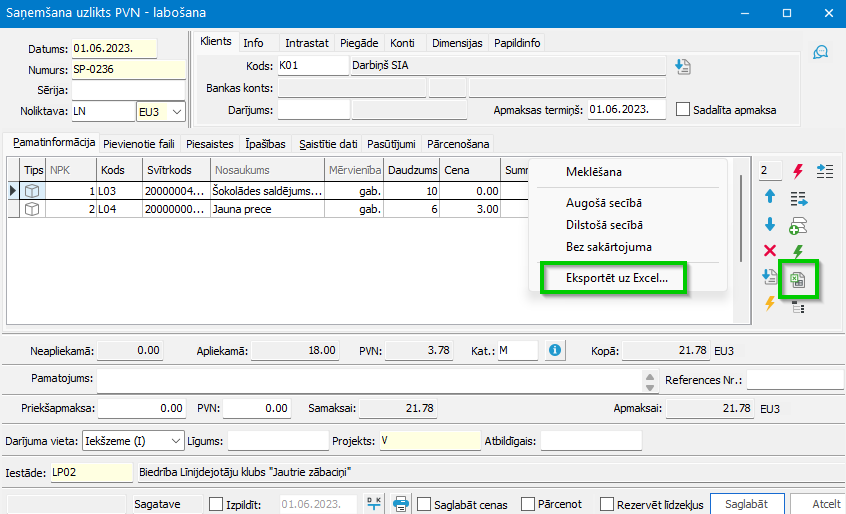Move row up with blue arrow
This screenshot has height=514, width=846.
(770, 197)
